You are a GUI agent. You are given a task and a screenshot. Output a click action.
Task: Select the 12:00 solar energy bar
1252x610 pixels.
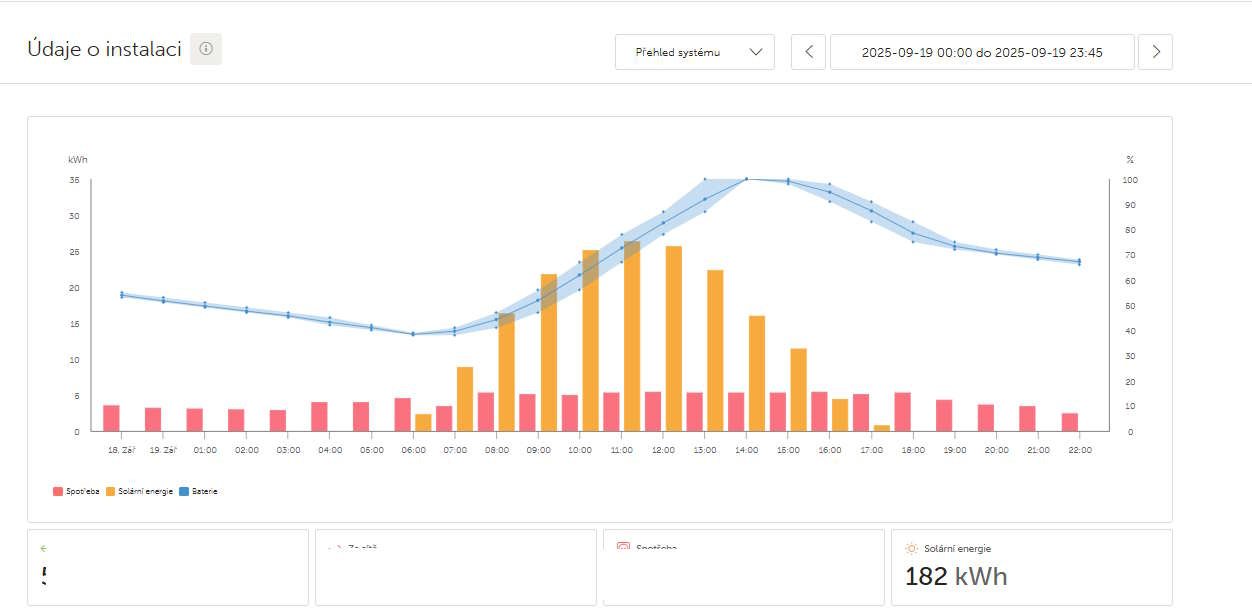coord(674,338)
